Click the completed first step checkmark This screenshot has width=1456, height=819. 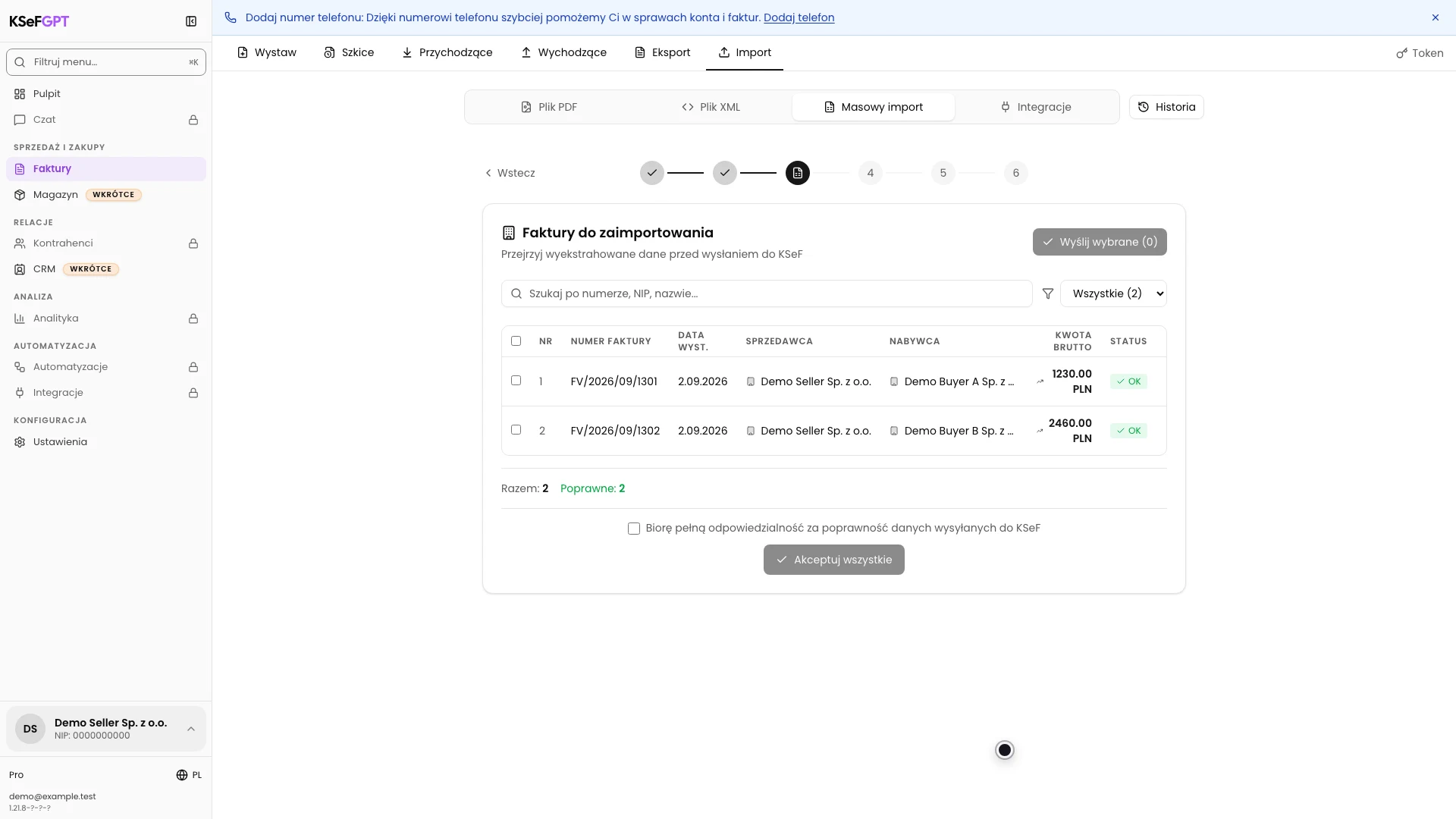[652, 173]
